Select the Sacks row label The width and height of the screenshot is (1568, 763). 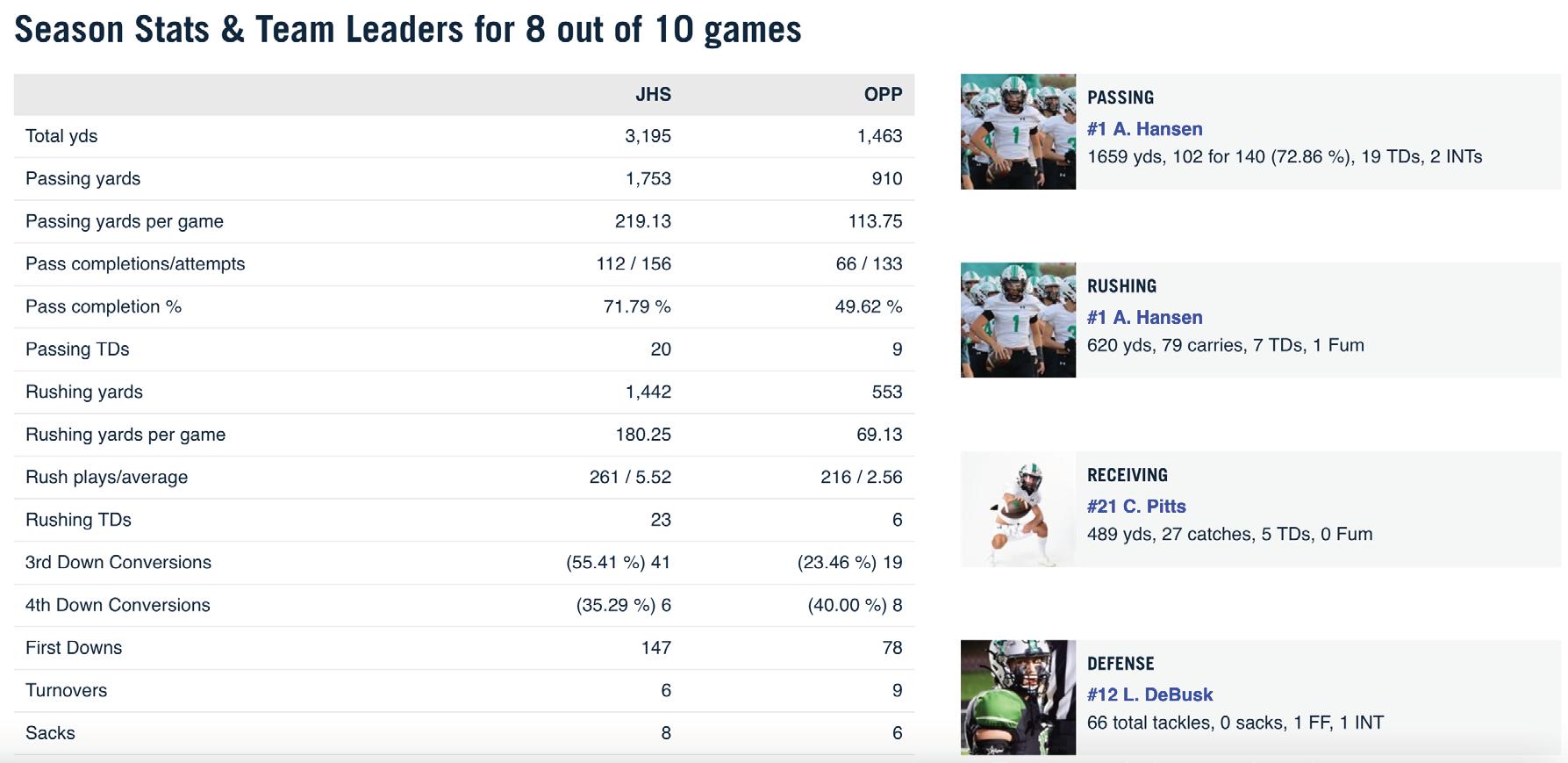[50, 733]
